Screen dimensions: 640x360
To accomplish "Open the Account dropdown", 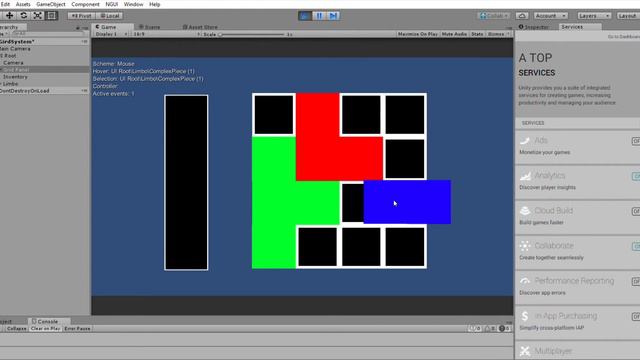I will (551, 16).
